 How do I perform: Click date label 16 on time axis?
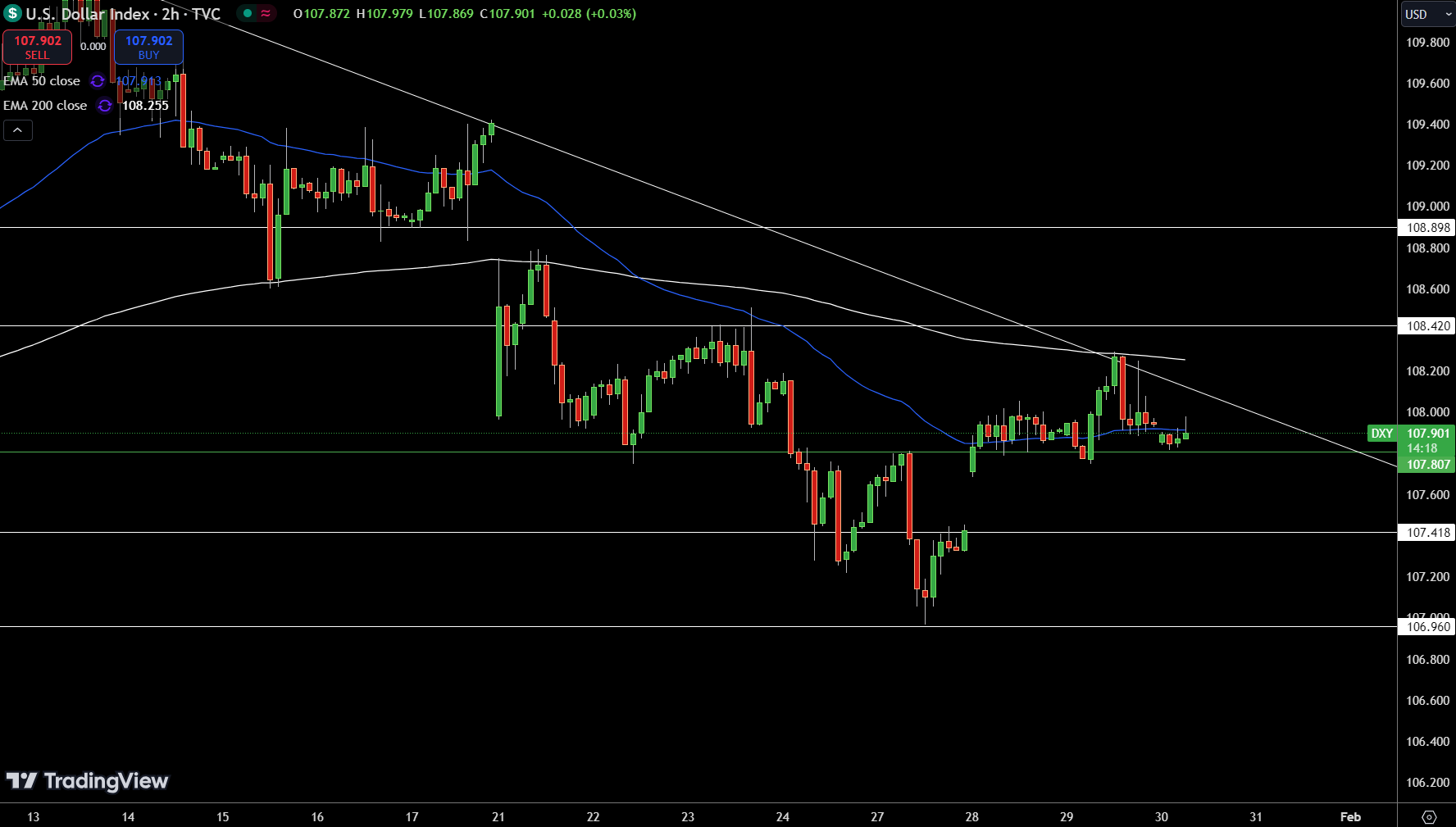pos(317,816)
